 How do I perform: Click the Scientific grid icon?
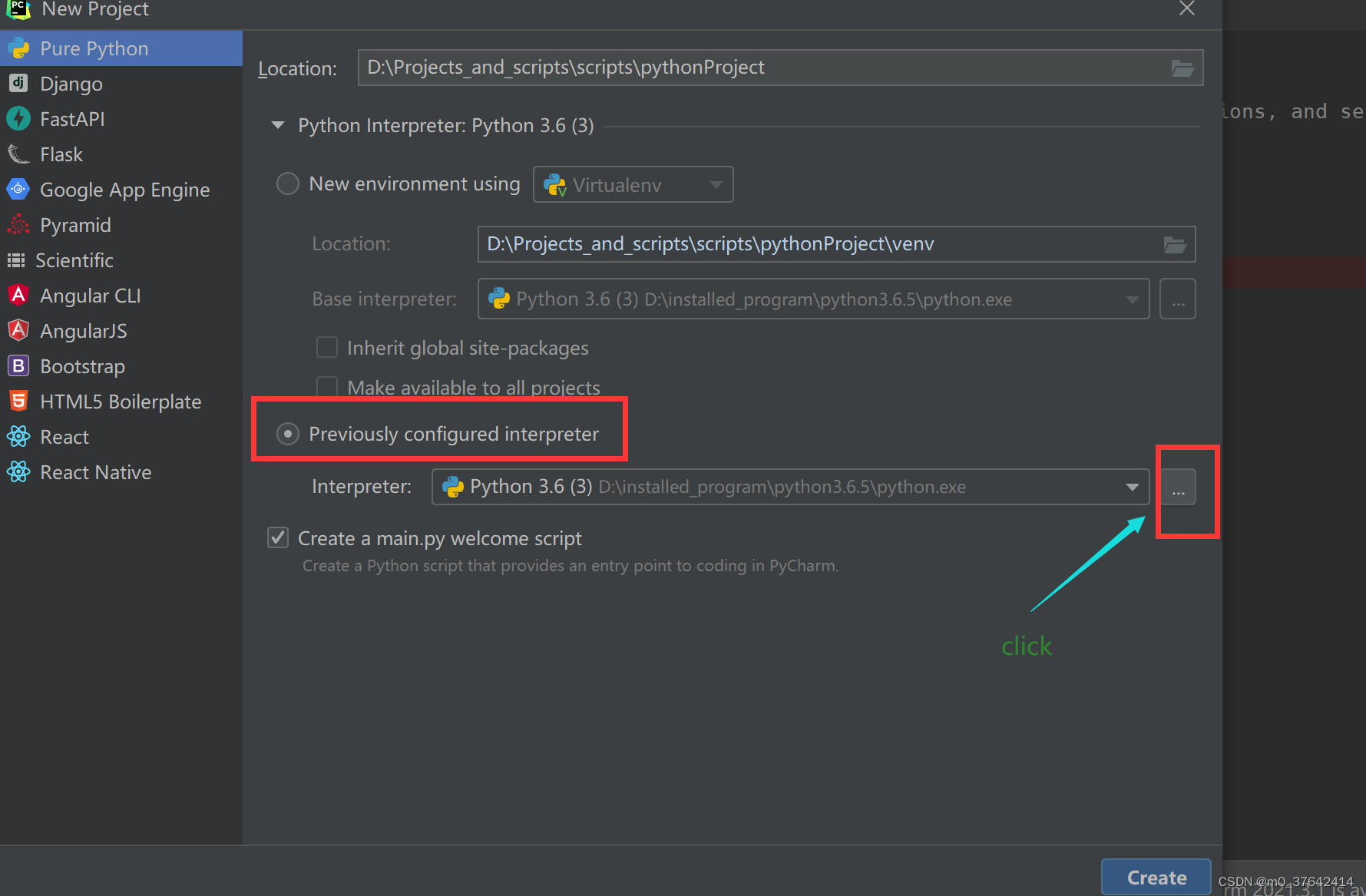[x=16, y=260]
